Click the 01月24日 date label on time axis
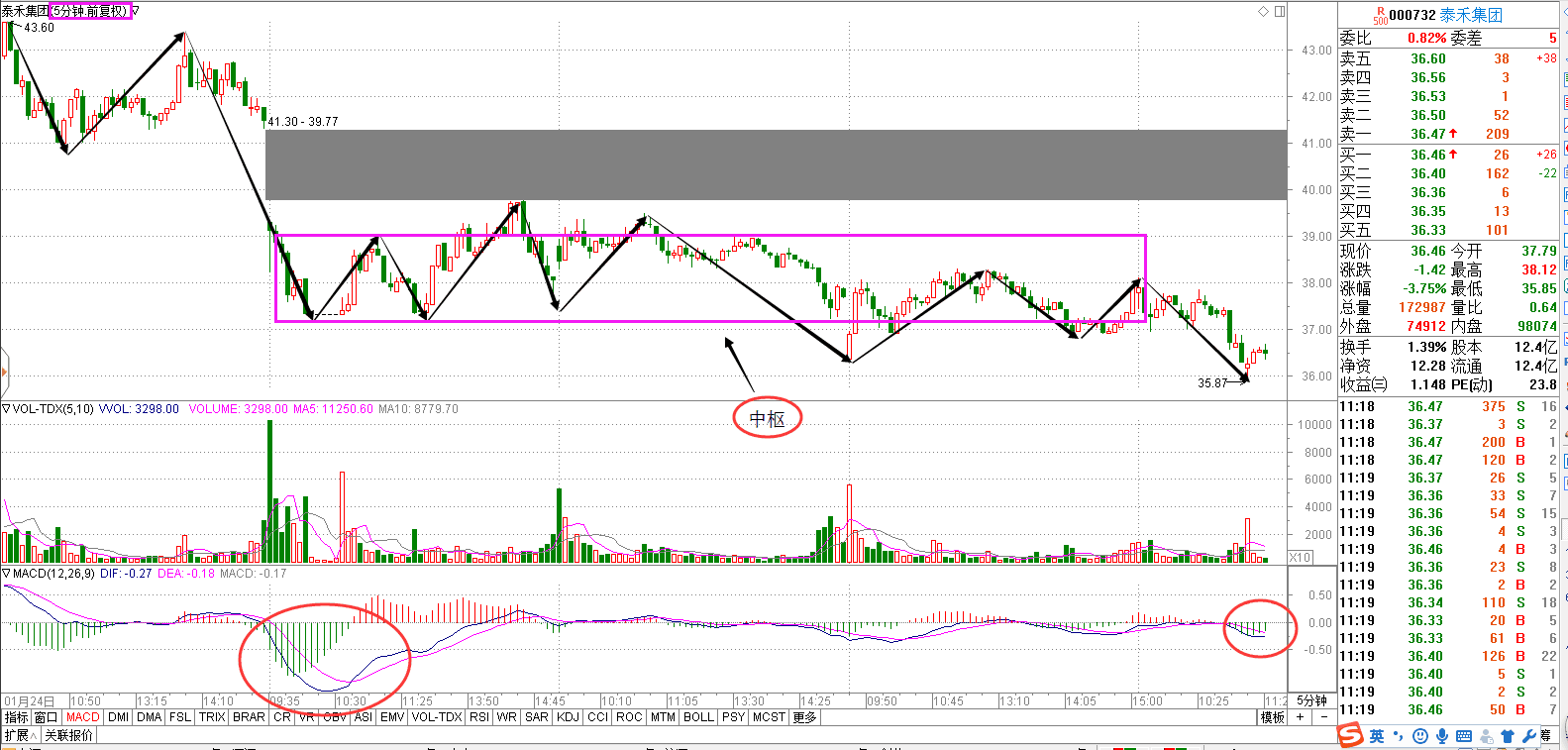Image resolution: width=1568 pixels, height=750 pixels. pos(29,700)
